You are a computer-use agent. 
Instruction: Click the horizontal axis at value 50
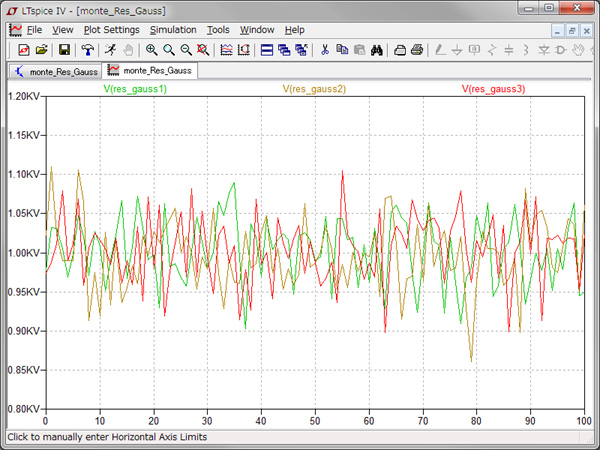(x=315, y=420)
